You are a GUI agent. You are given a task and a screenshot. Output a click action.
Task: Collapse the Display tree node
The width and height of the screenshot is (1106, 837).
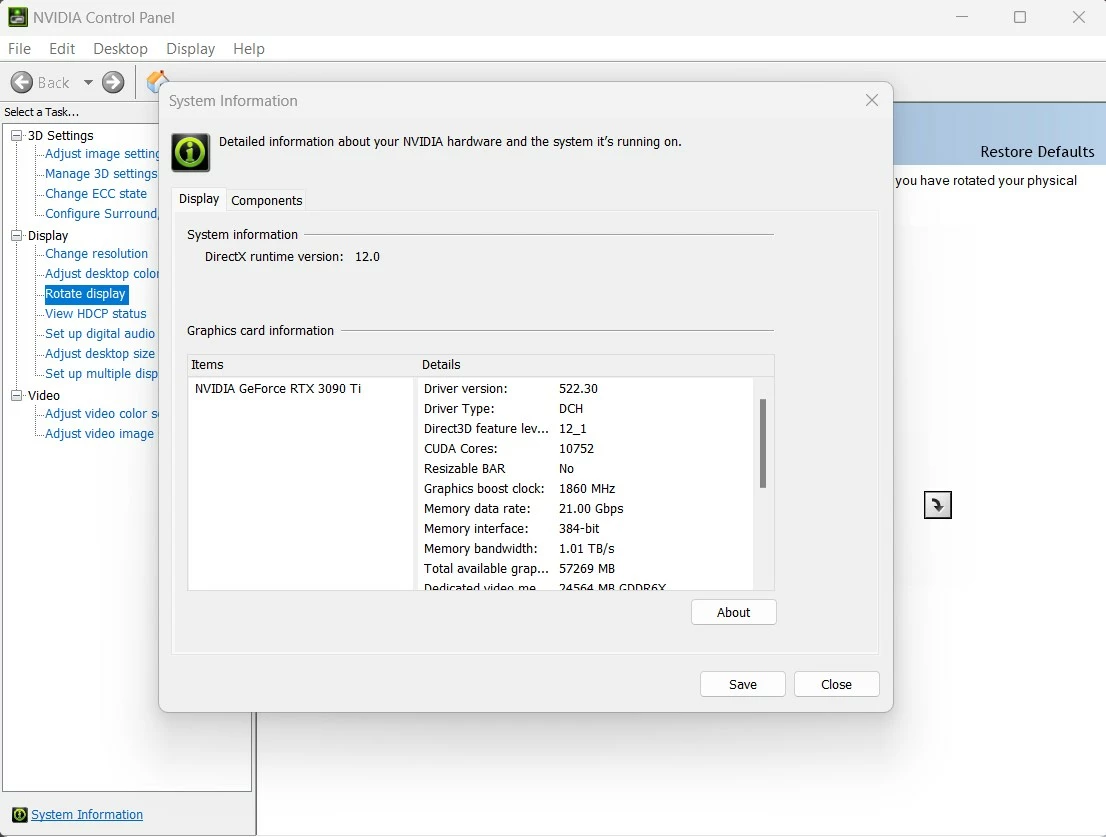pyautogui.click(x=16, y=236)
